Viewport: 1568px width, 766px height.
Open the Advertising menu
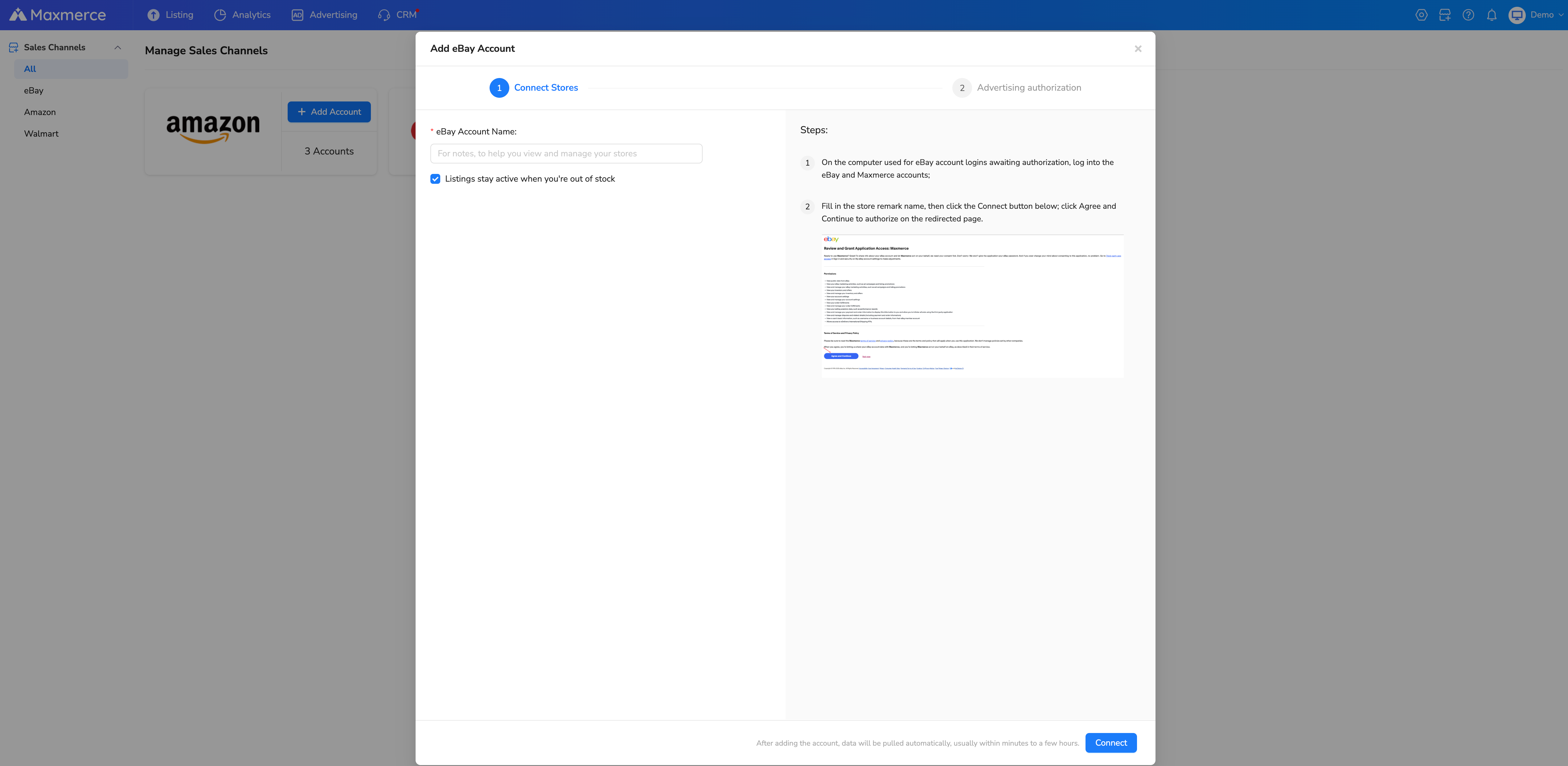click(x=324, y=14)
